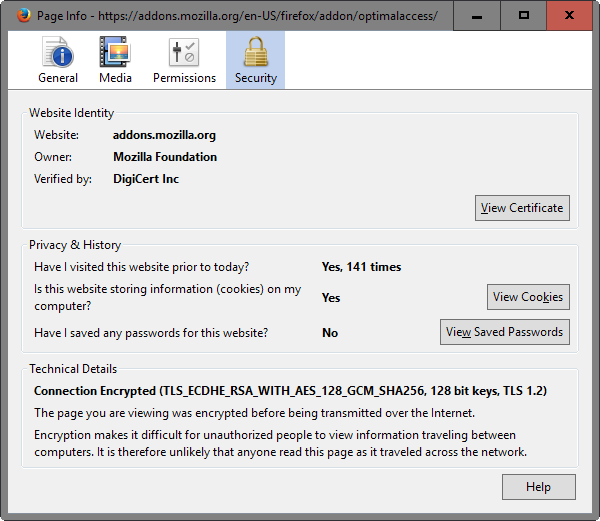Click the 'Website:' label
Viewport: 600px width, 521px height.
coord(56,135)
